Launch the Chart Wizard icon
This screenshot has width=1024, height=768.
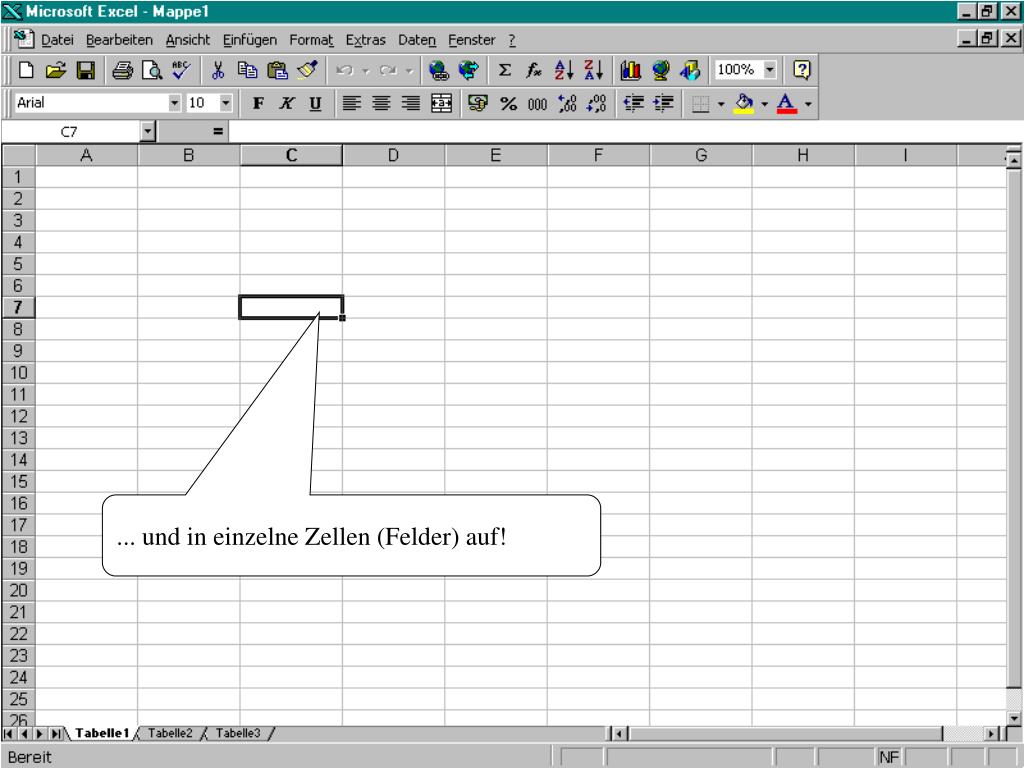point(630,70)
